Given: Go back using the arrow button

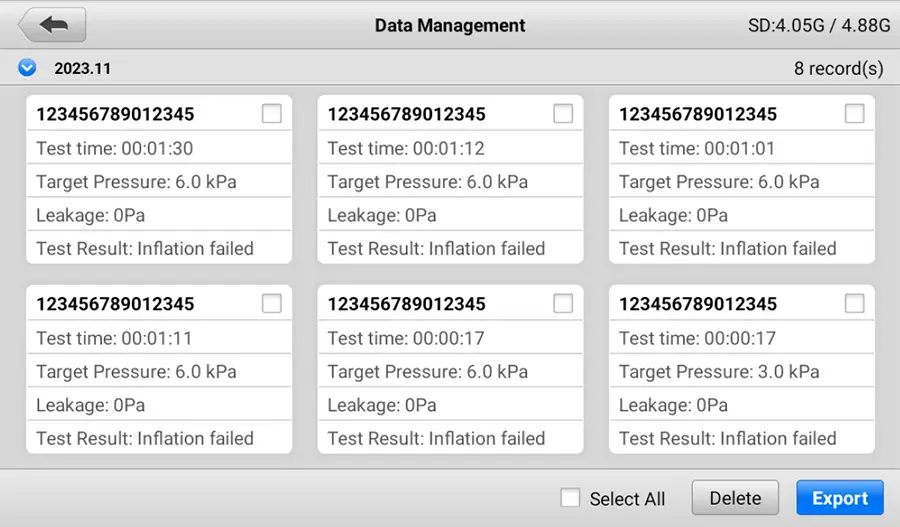Looking at the screenshot, I should coord(52,25).
